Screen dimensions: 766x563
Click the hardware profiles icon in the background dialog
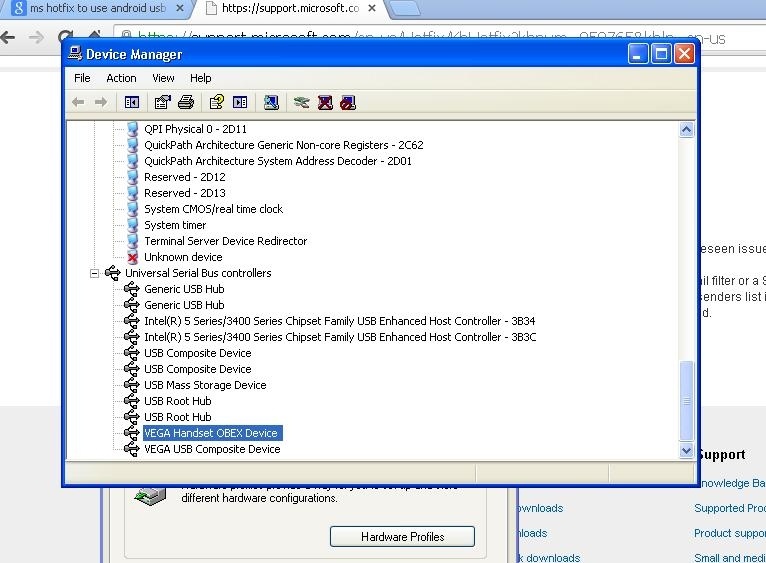(x=150, y=496)
